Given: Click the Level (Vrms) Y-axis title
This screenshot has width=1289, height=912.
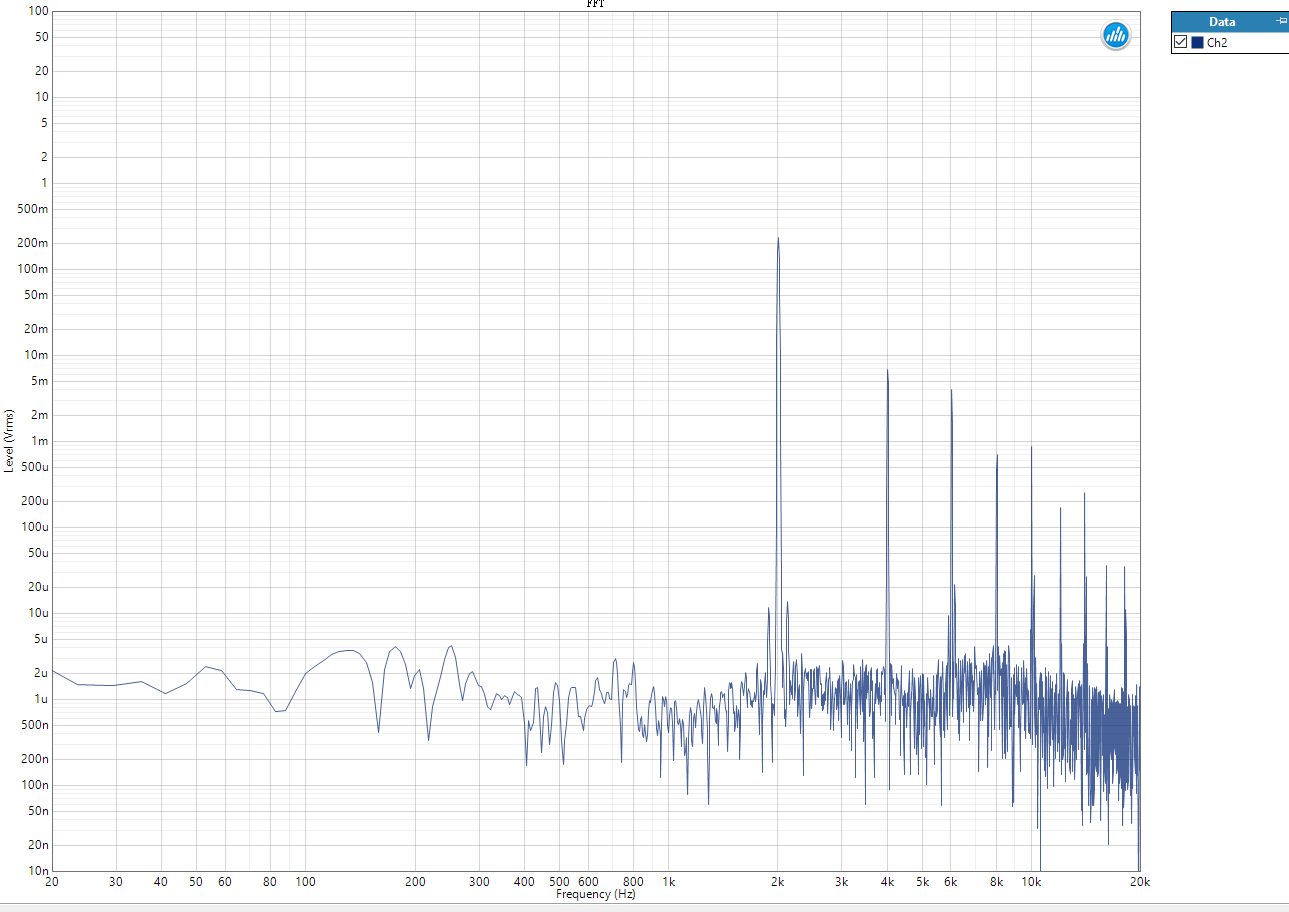Looking at the screenshot, I should pyautogui.click(x=9, y=440).
